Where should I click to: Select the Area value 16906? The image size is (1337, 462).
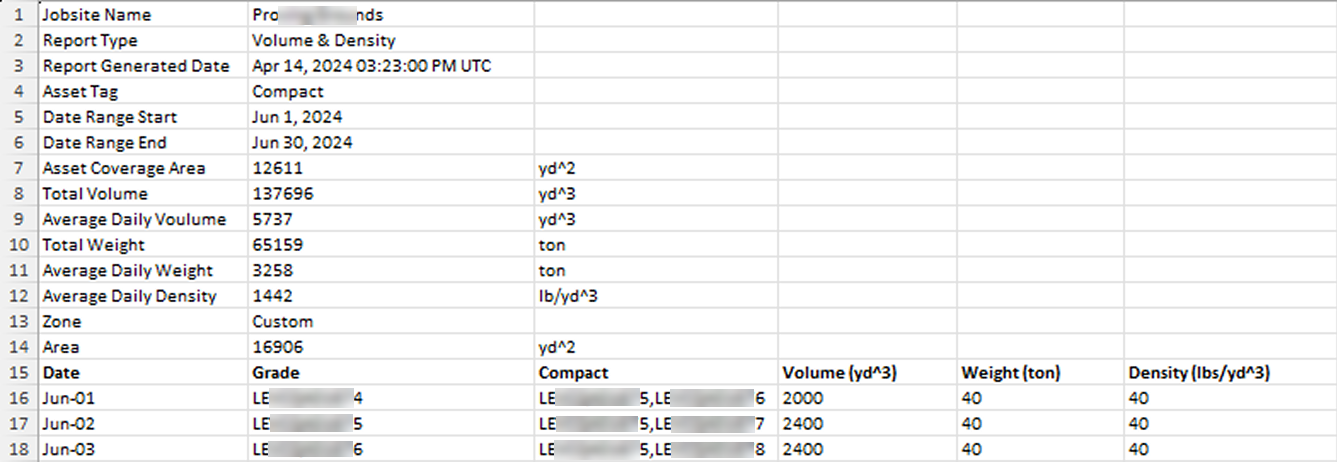[x=278, y=347]
